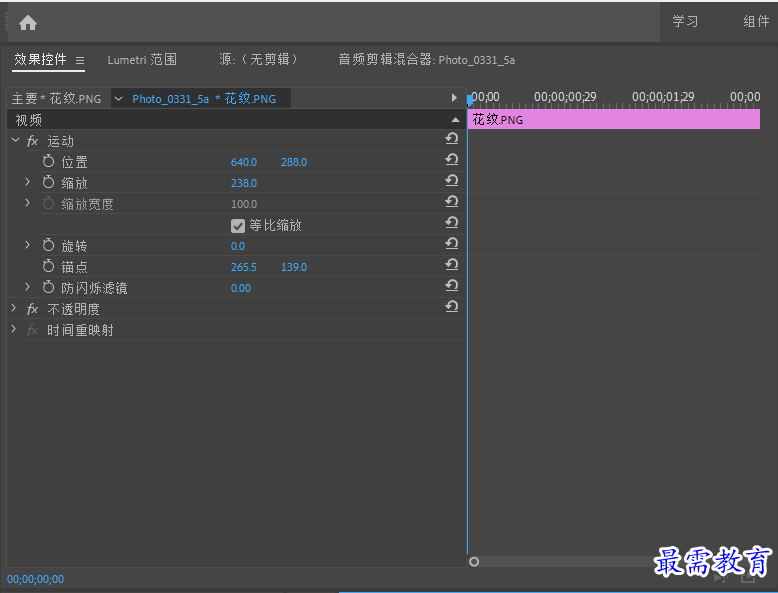Screen dimensions: 778x593
Task: Expand the 旋转 property
Action: (x=27, y=245)
